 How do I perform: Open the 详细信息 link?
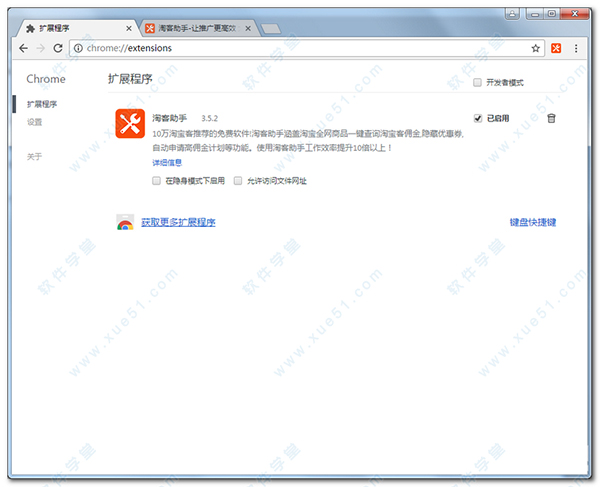tap(167, 162)
